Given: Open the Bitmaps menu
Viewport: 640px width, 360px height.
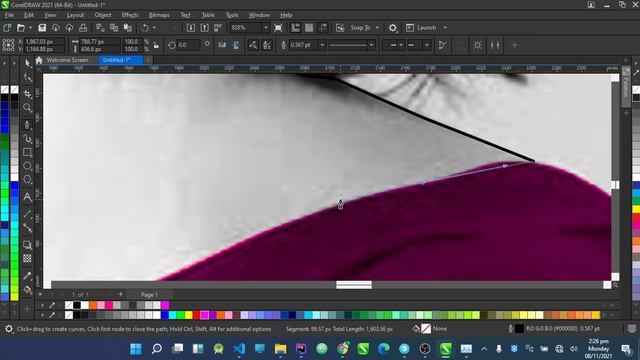Looking at the screenshot, I should pos(159,15).
